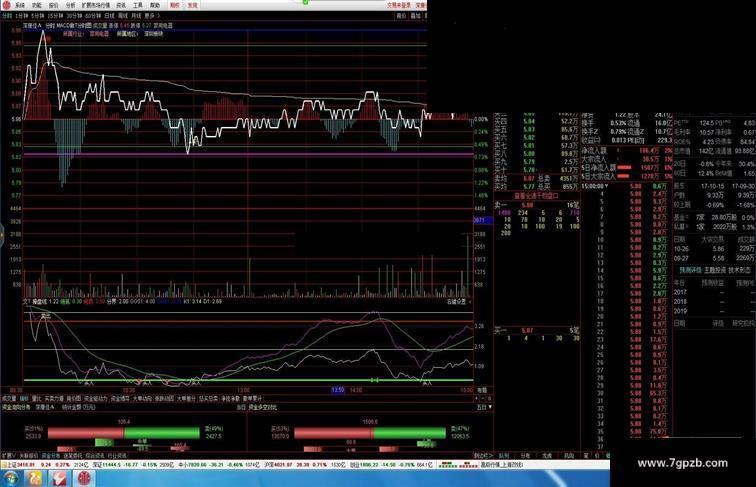Open the 行业资讯 bottom tab

117,455
